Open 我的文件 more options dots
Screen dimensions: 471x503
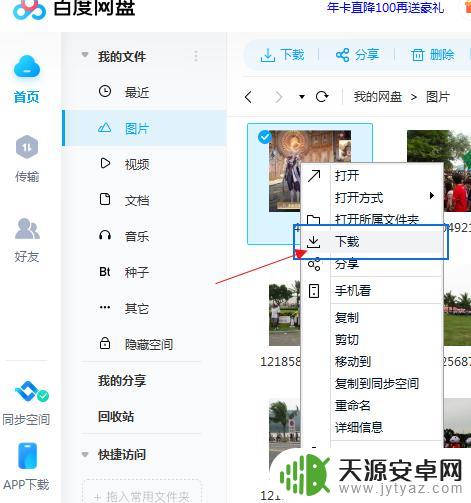(x=196, y=56)
